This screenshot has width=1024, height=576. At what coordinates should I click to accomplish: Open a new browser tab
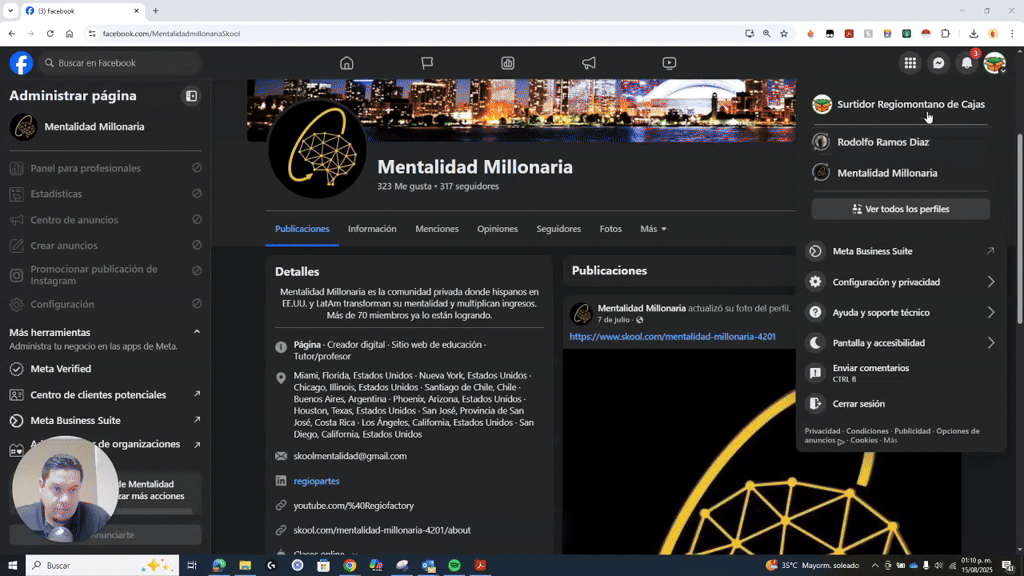coord(155,10)
